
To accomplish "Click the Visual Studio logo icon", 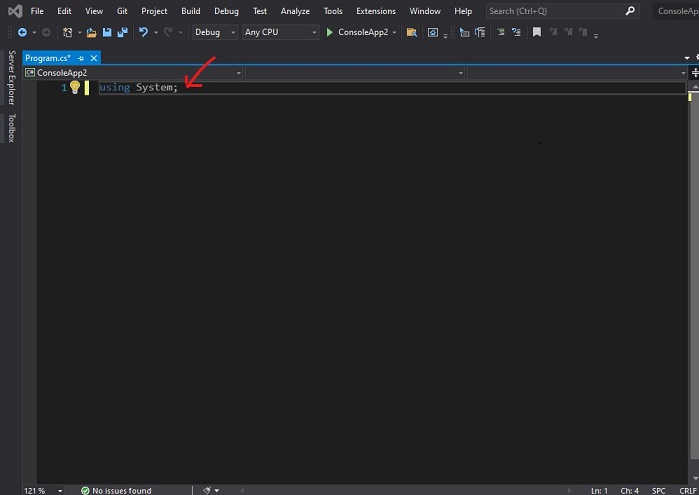I will point(15,11).
